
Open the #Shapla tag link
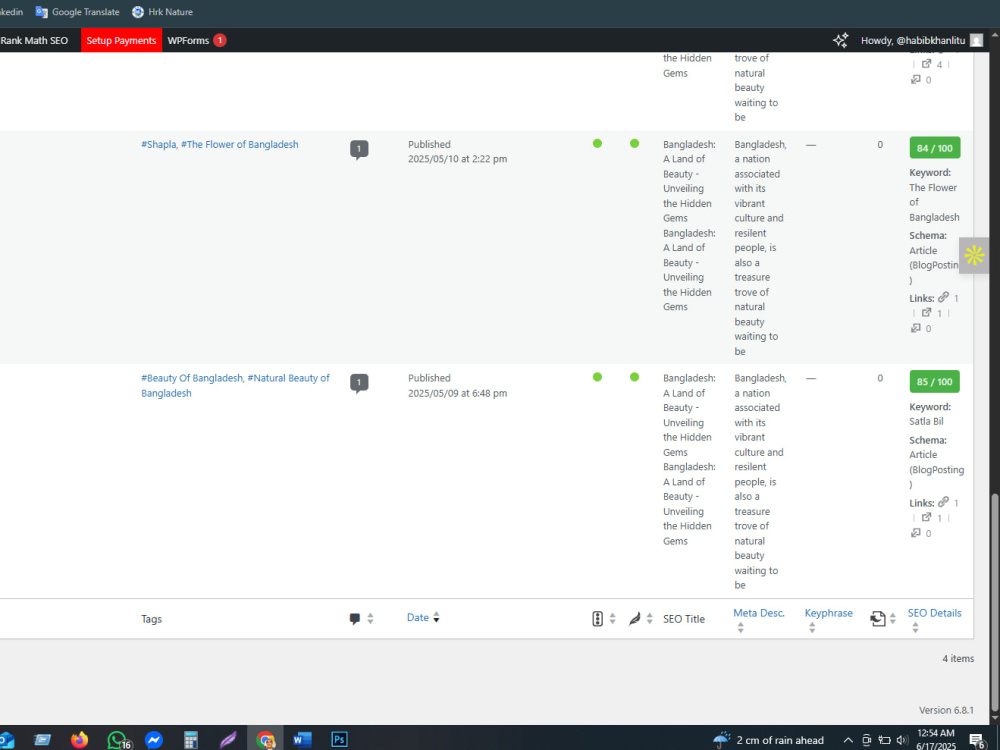click(159, 144)
